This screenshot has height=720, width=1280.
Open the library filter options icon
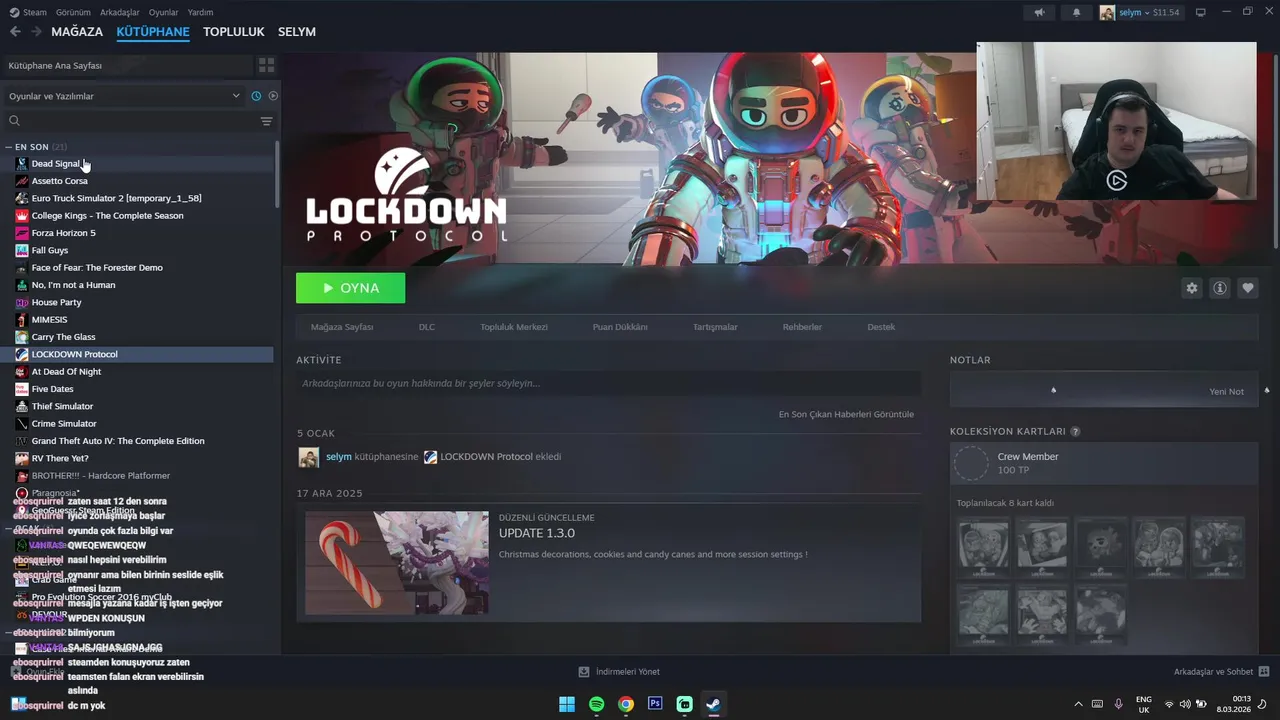click(x=266, y=121)
